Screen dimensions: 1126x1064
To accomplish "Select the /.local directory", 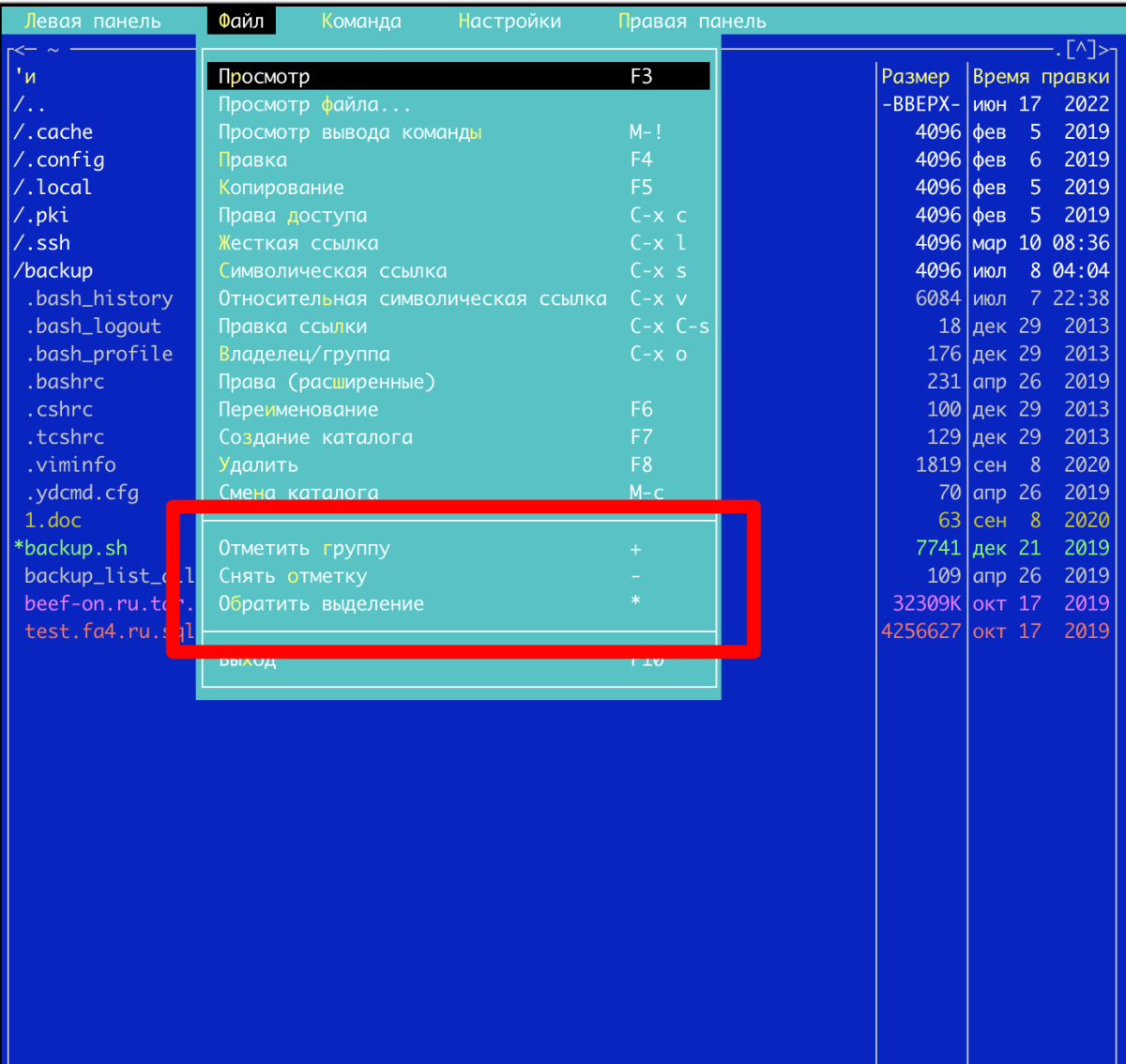I will point(53,188).
